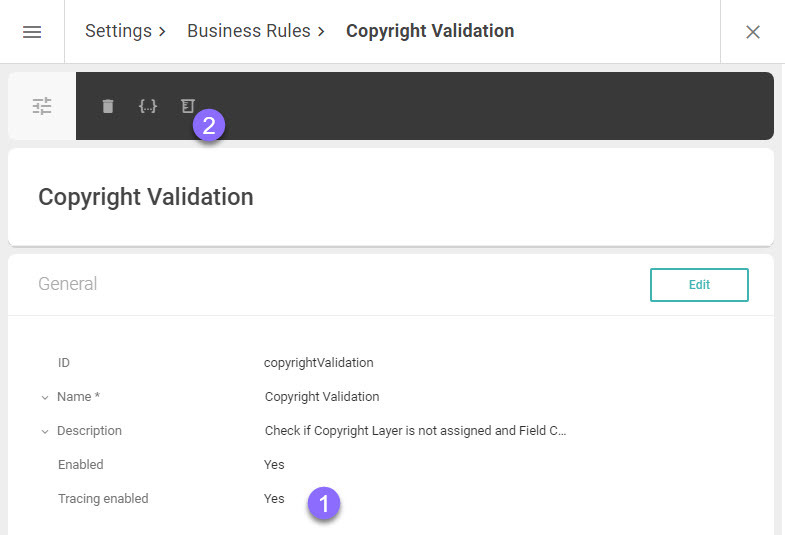This screenshot has width=785, height=535.
Task: Select the Tracing enabled value Yes
Action: tap(274, 498)
